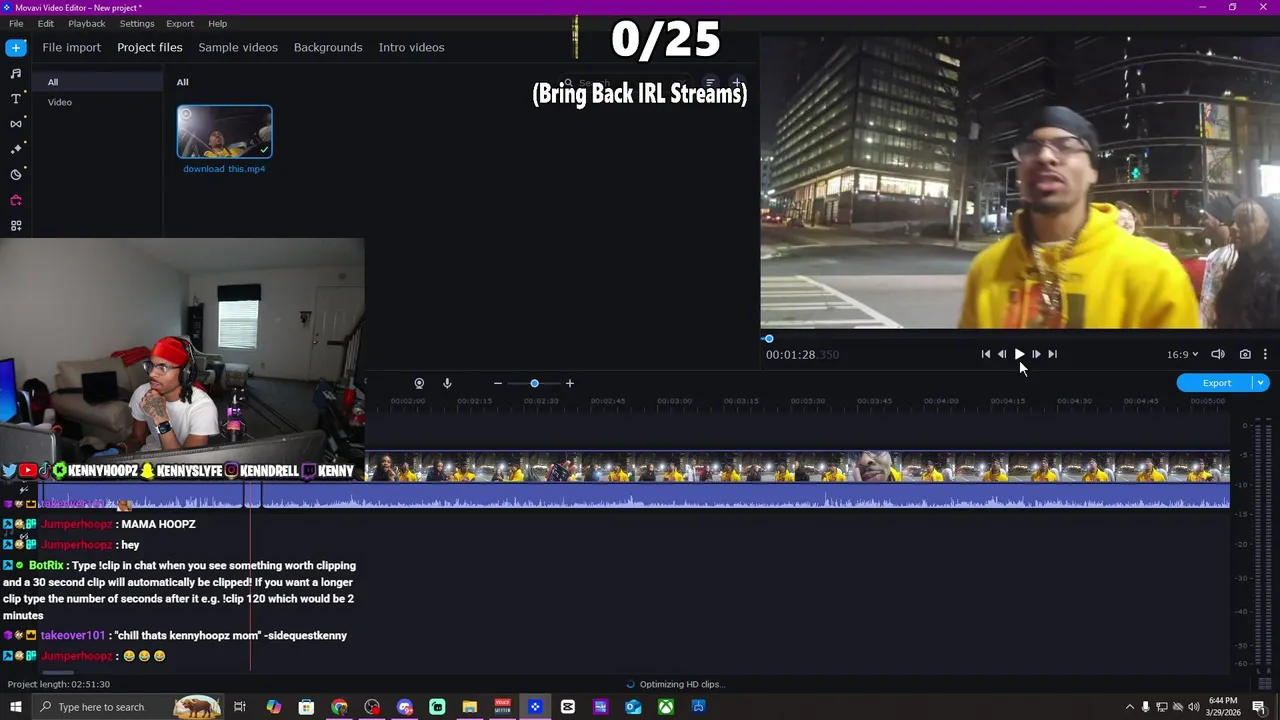Skip to the previous clip start
The height and width of the screenshot is (720, 1280).
point(985,354)
